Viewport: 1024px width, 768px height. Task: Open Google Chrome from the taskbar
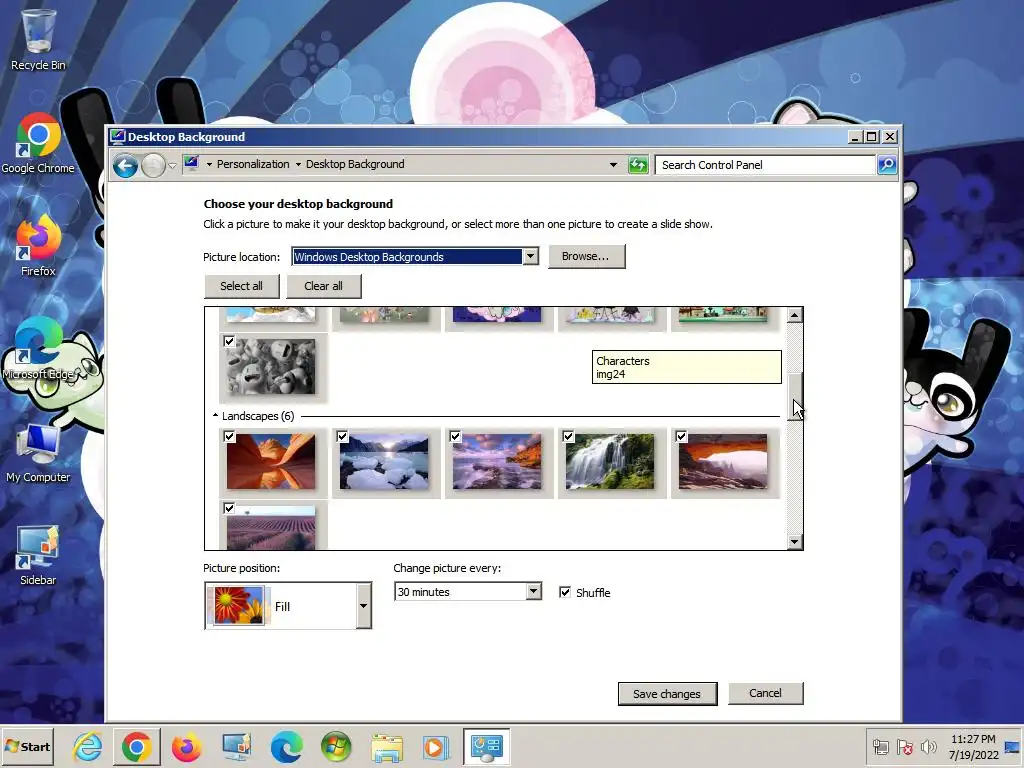[136, 746]
